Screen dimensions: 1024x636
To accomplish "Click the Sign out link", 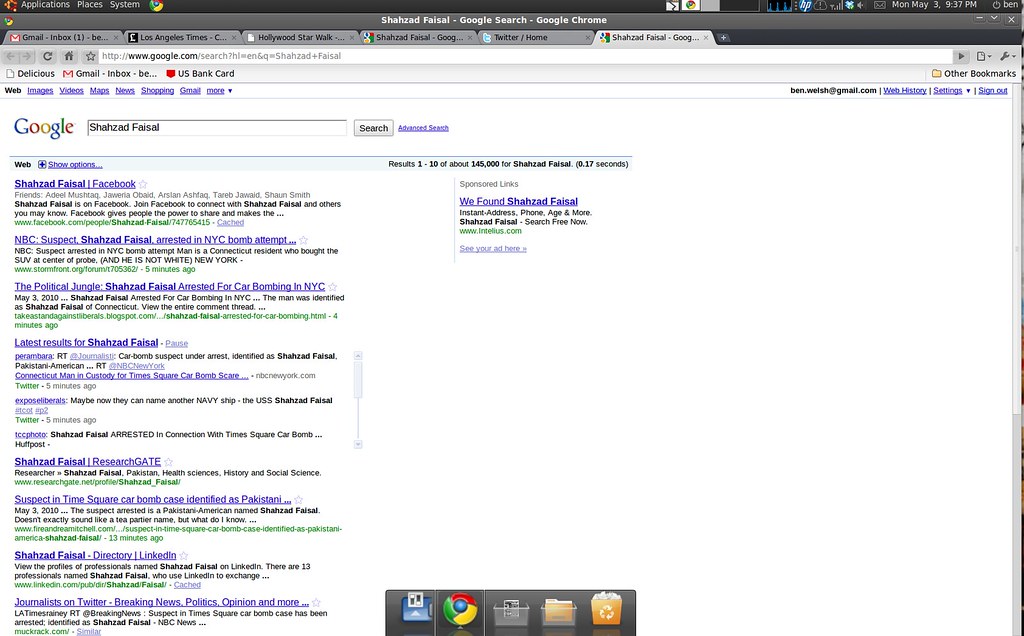I will tap(993, 91).
